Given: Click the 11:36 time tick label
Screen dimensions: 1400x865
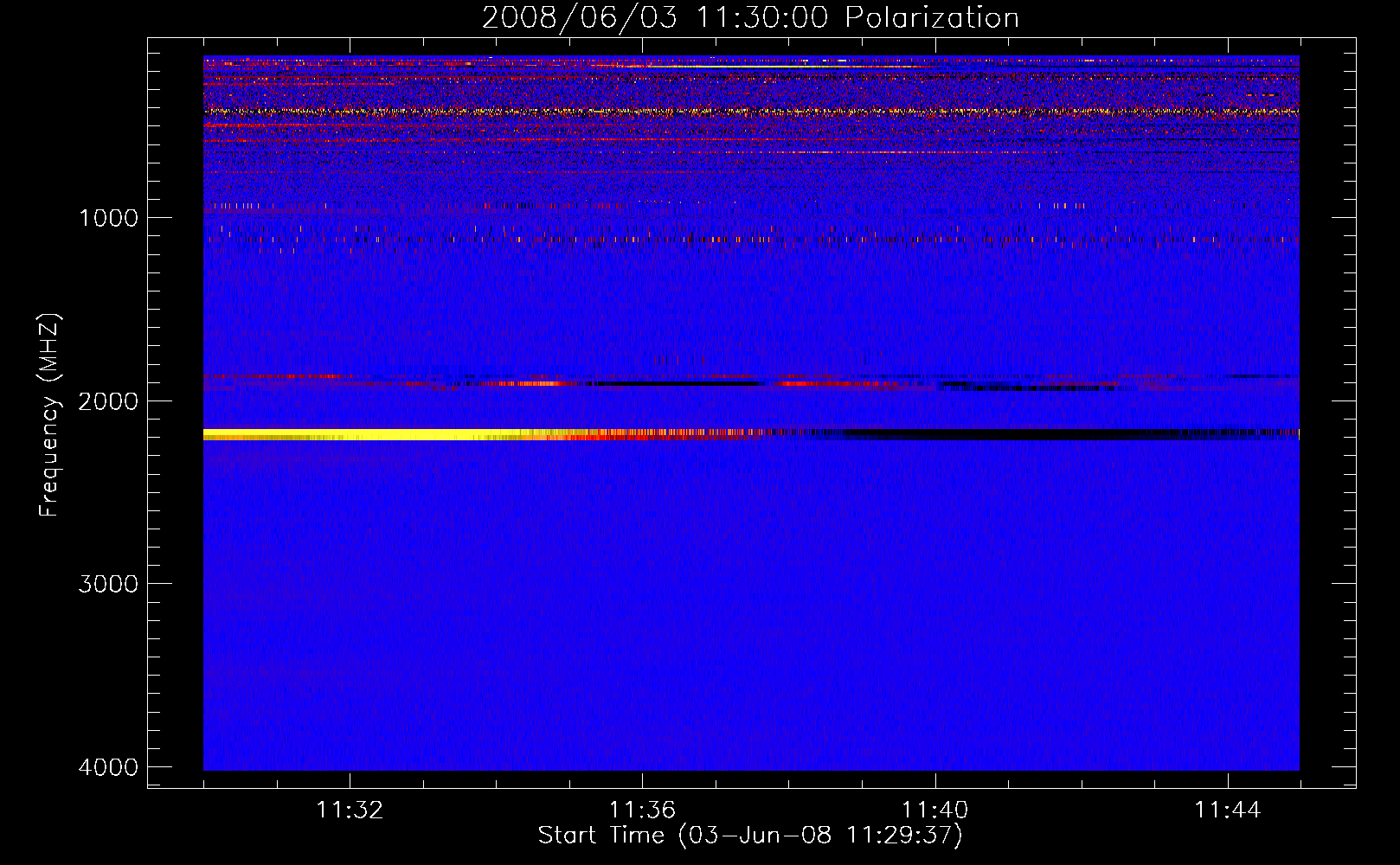Looking at the screenshot, I should pos(642,811).
